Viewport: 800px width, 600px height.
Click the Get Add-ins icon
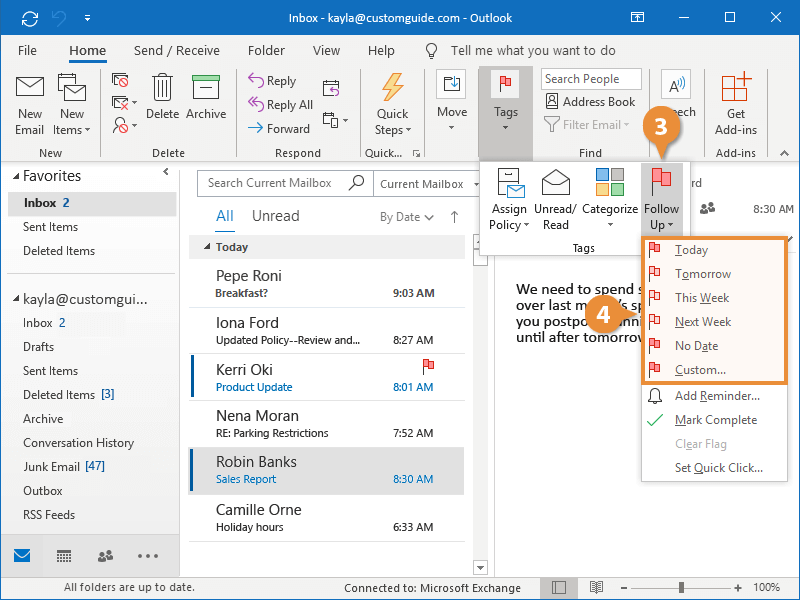[736, 87]
